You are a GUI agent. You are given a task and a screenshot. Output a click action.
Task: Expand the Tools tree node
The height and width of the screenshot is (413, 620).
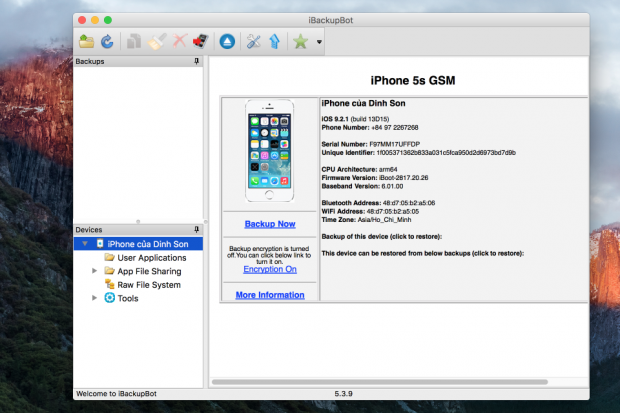[x=95, y=298]
